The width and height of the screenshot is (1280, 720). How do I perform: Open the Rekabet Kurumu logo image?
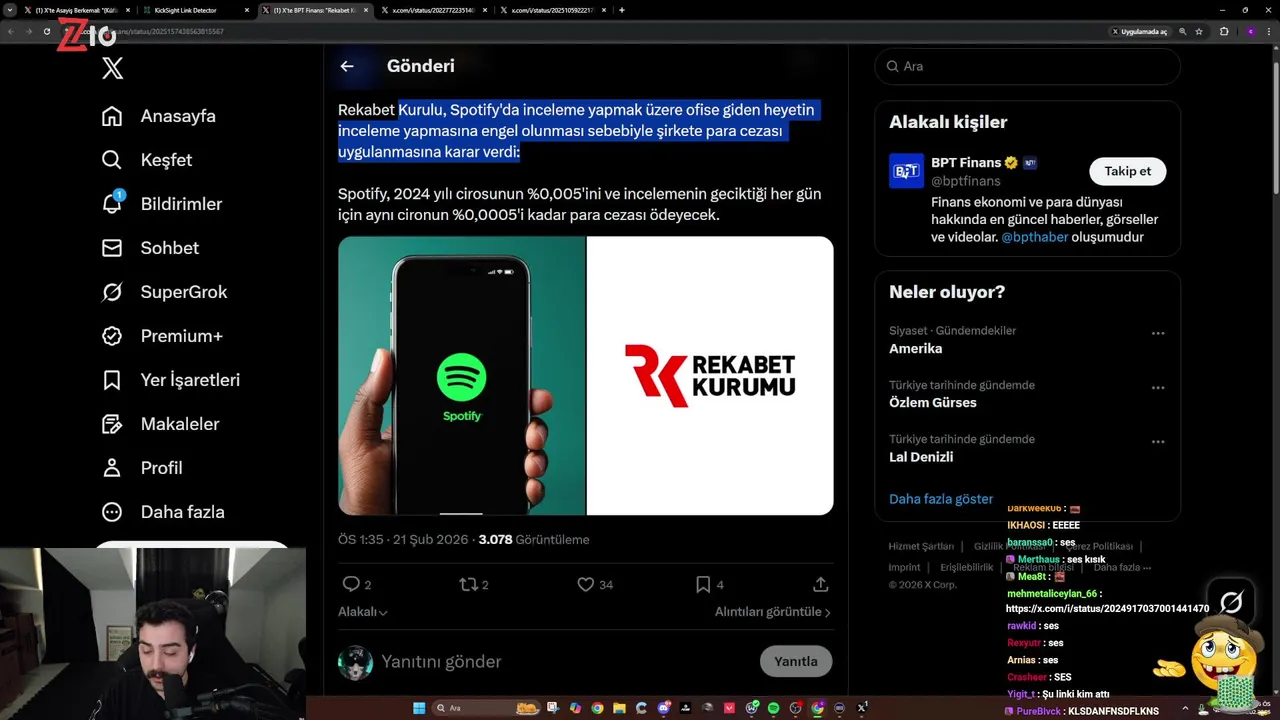710,376
